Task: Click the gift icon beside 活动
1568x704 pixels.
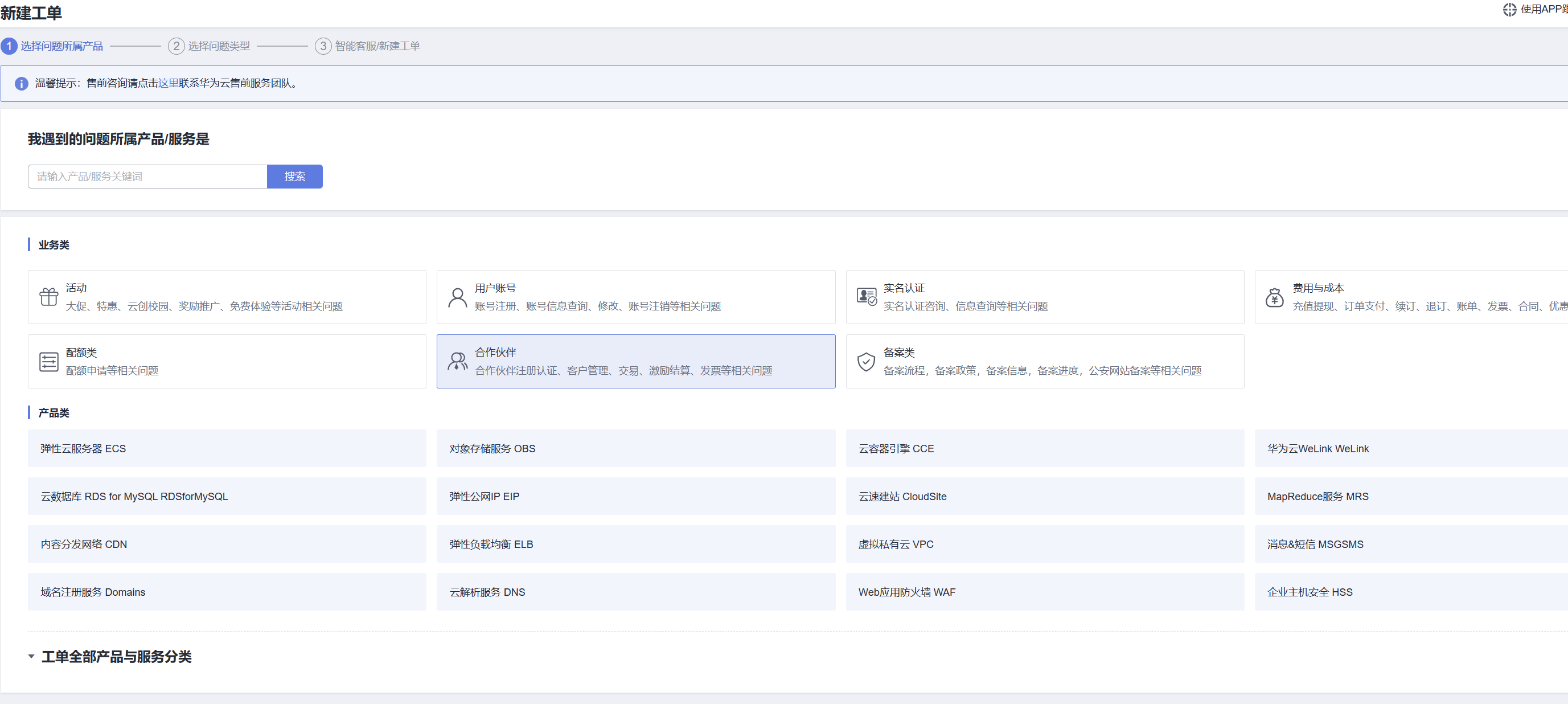Action: pyautogui.click(x=49, y=297)
